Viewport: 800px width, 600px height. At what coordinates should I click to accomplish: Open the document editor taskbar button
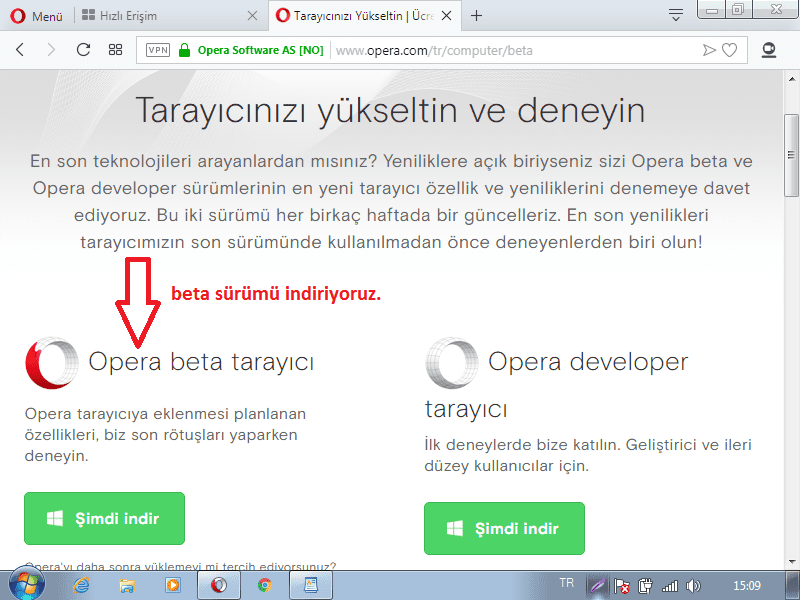311,585
